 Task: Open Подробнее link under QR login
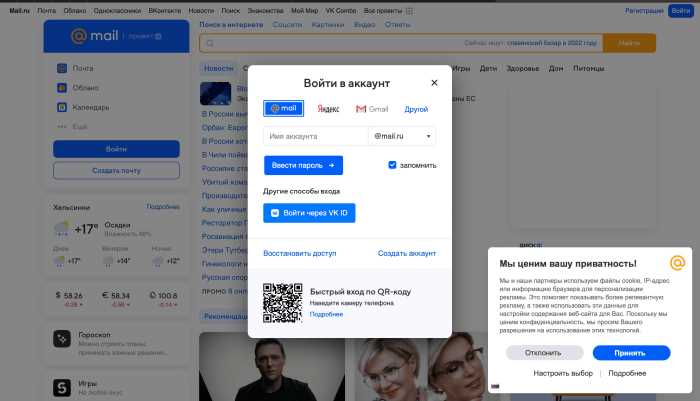point(326,314)
